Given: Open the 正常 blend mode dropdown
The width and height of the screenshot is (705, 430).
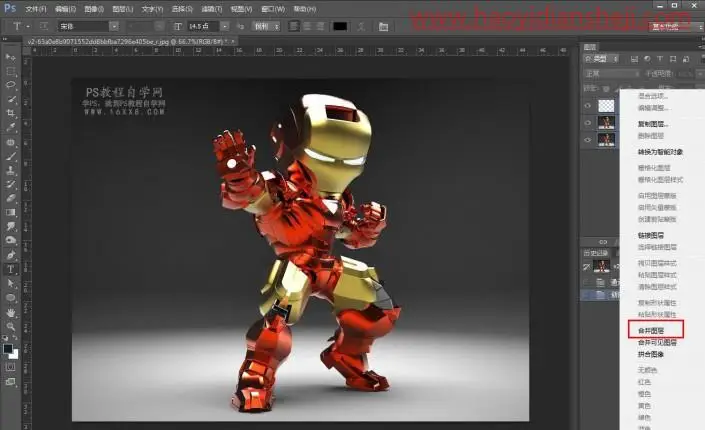Looking at the screenshot, I should 612,73.
